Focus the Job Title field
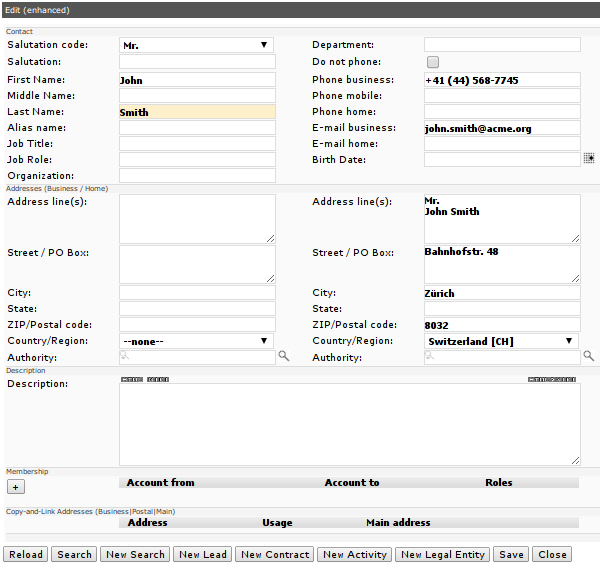Viewport: 600px width, 564px height. coord(197,144)
